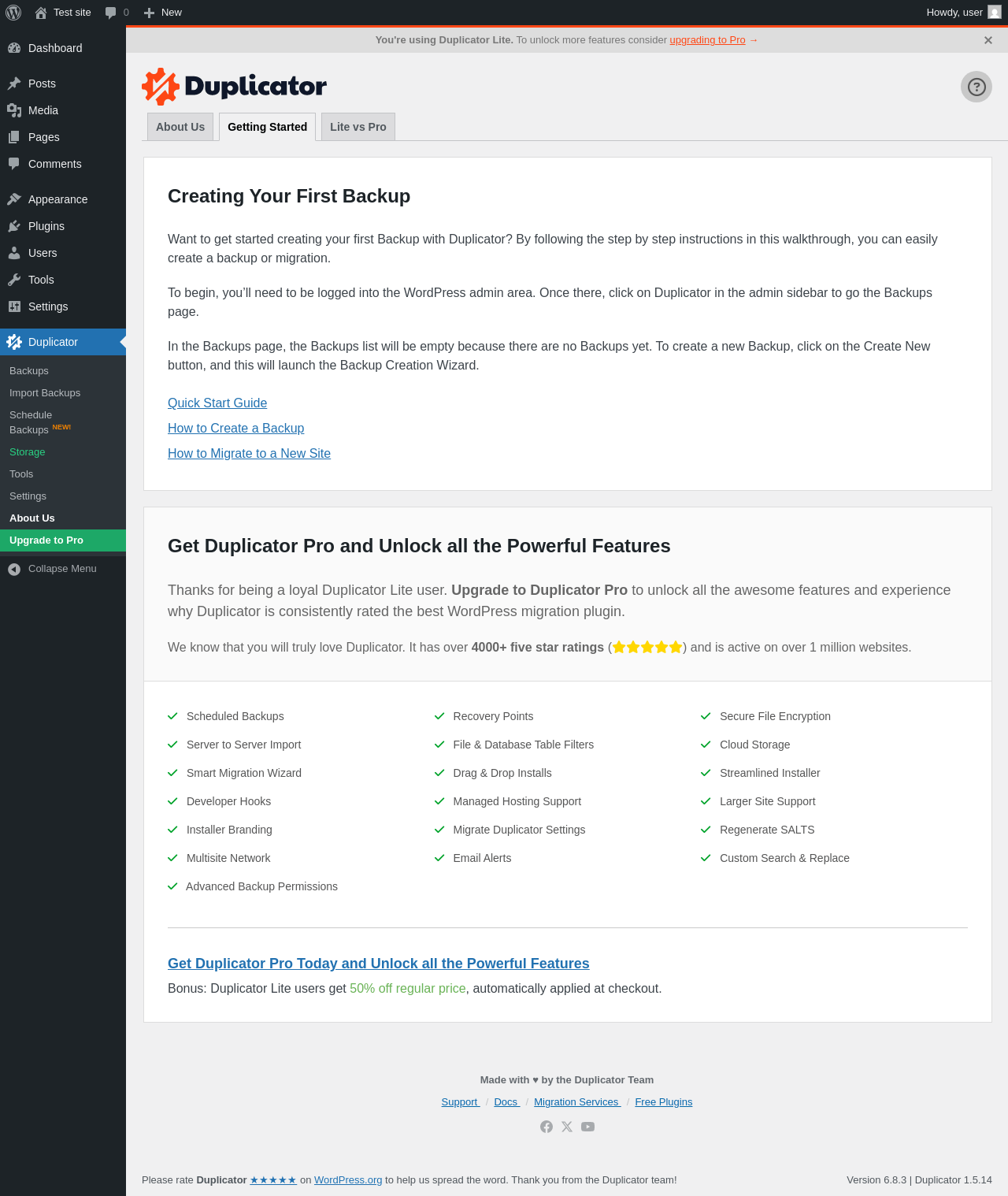Click the Plugins menu icon

point(14,226)
